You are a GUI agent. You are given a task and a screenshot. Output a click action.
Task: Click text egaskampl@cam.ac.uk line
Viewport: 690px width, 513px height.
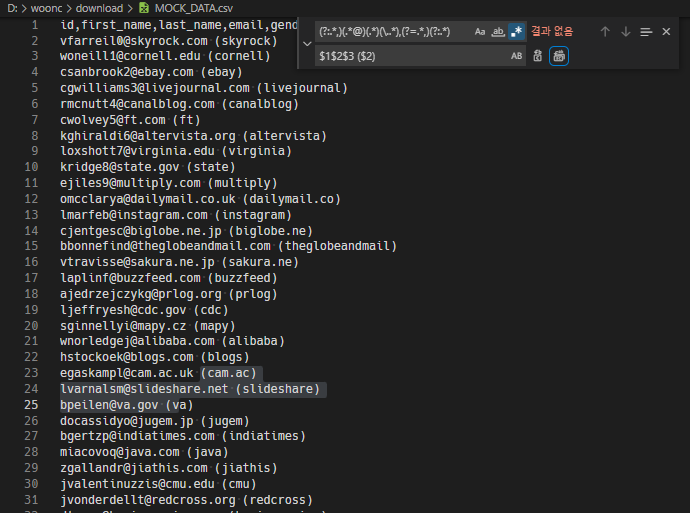click(x=158, y=373)
